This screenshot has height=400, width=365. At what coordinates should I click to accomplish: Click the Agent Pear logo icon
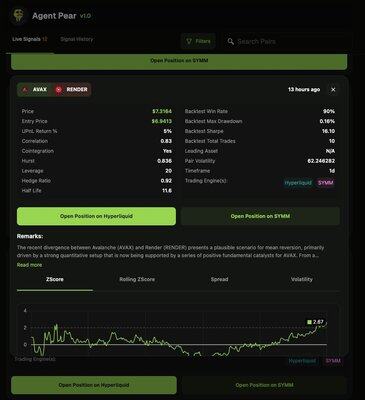click(x=19, y=15)
